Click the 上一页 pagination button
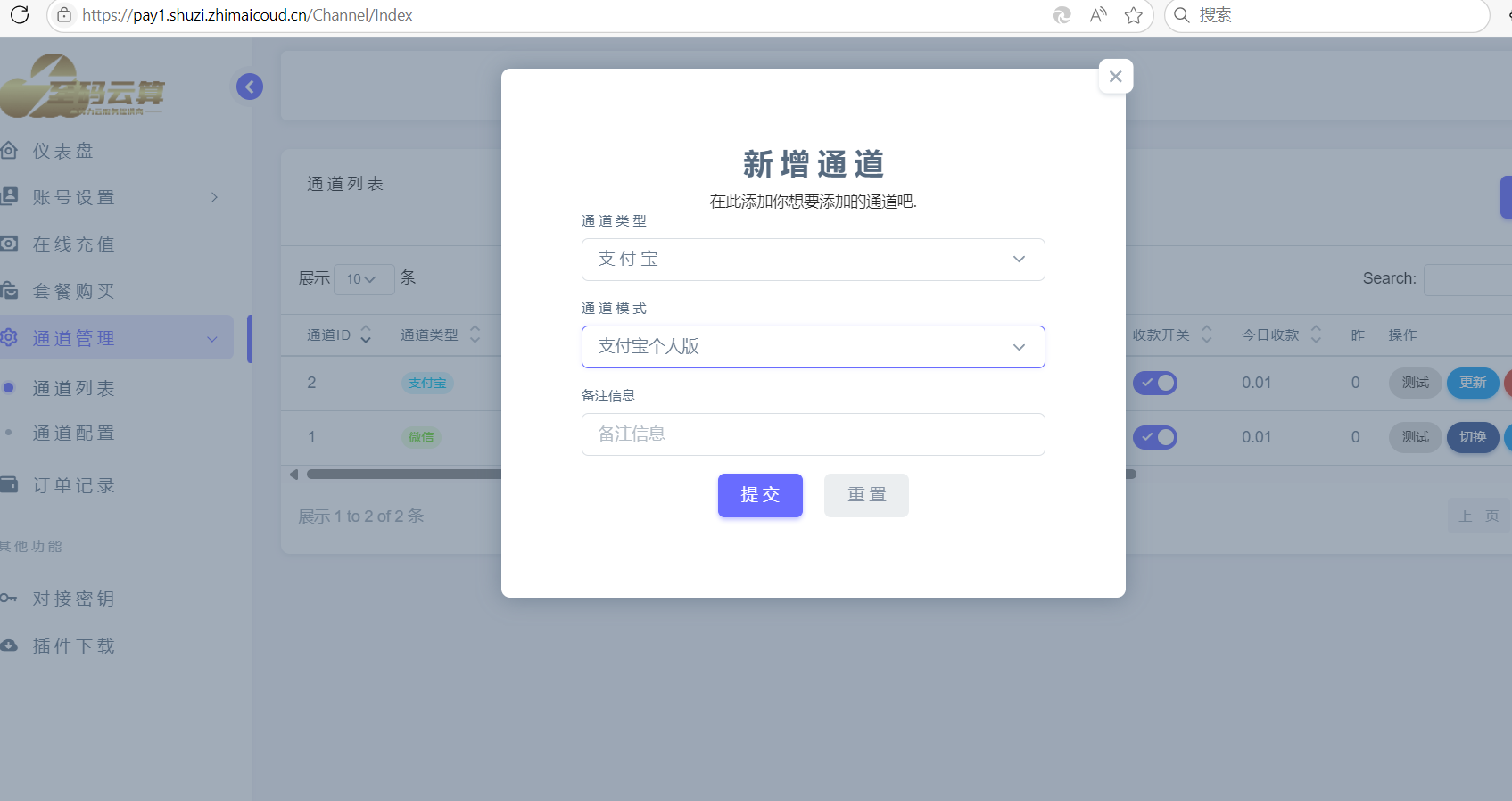The width and height of the screenshot is (1512, 801). pos(1479,516)
